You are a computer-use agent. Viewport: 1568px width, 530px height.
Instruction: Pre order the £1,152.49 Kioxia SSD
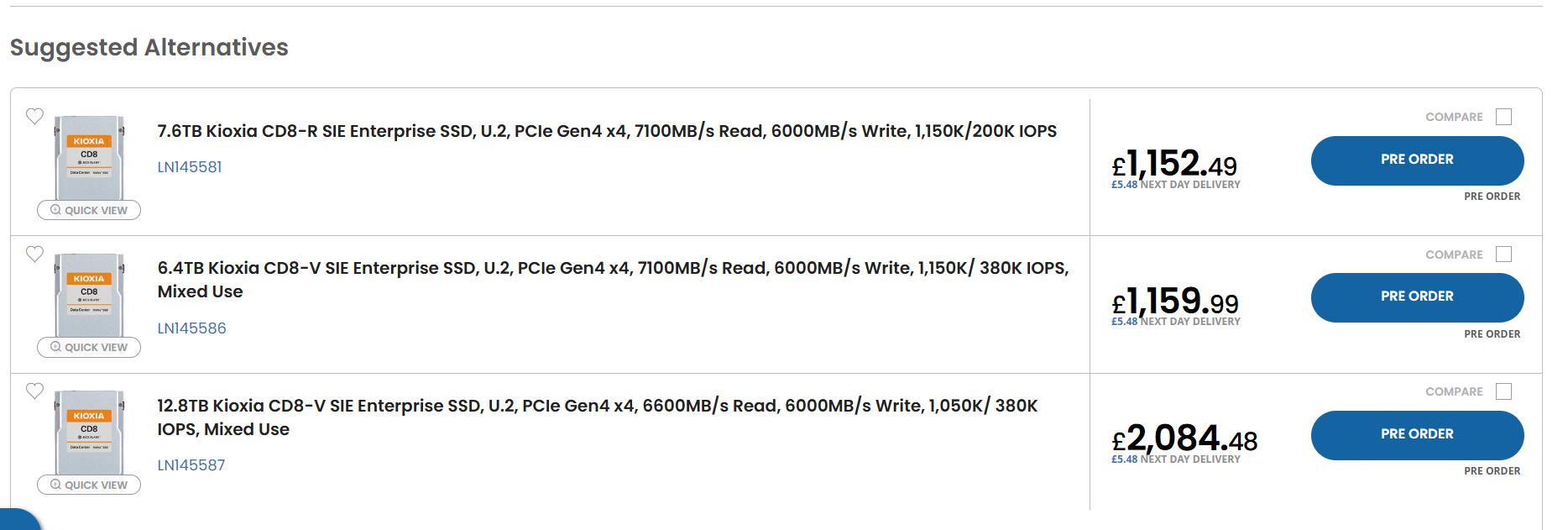click(x=1417, y=160)
